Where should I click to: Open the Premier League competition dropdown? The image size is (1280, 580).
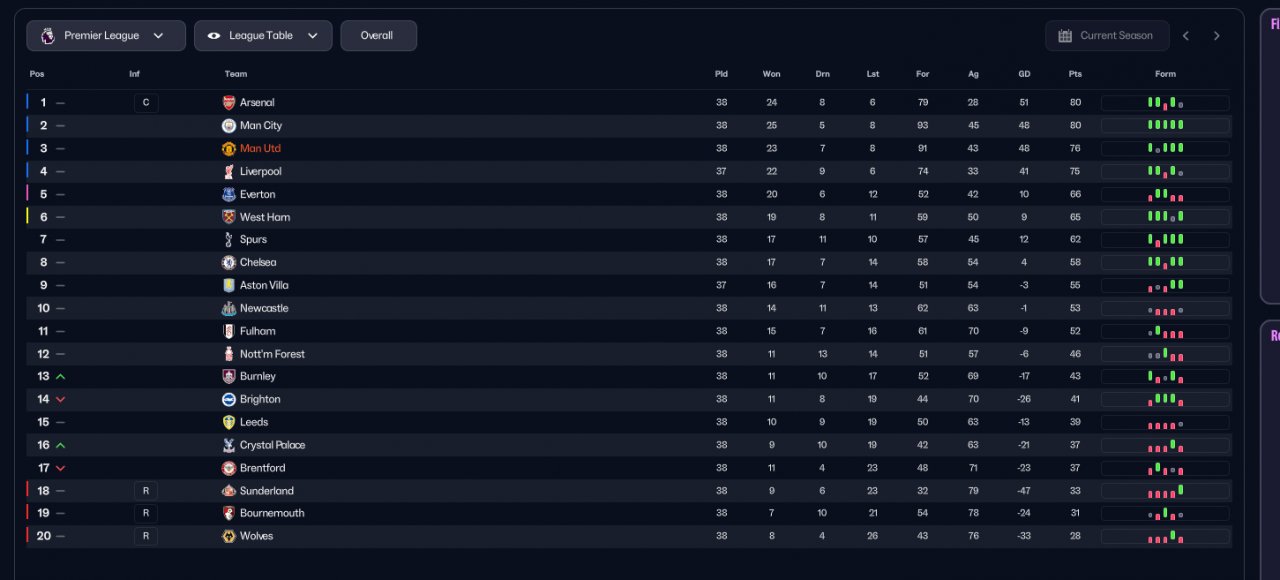click(x=106, y=36)
